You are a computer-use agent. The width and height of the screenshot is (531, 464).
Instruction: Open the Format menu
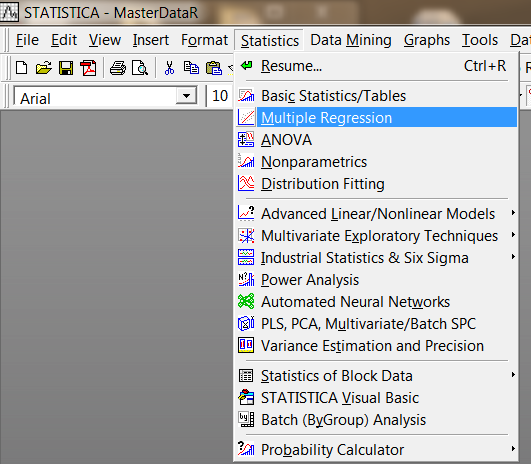(204, 40)
